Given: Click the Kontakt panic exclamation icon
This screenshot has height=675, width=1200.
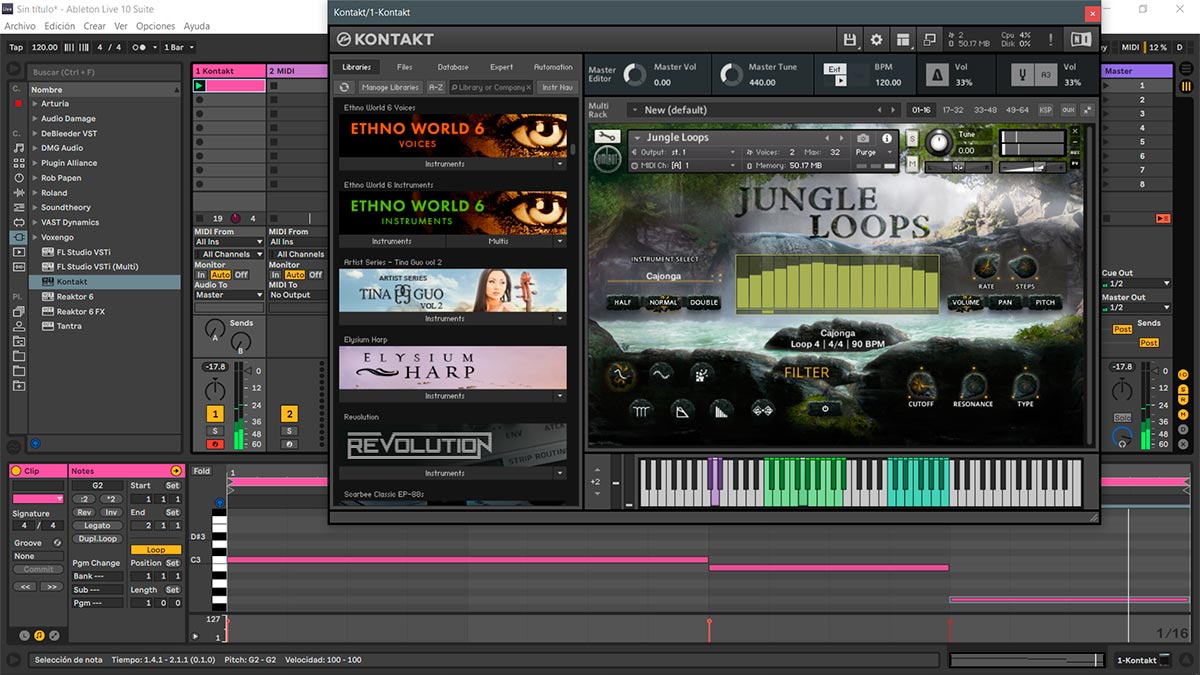Looking at the screenshot, I should (1050, 39).
